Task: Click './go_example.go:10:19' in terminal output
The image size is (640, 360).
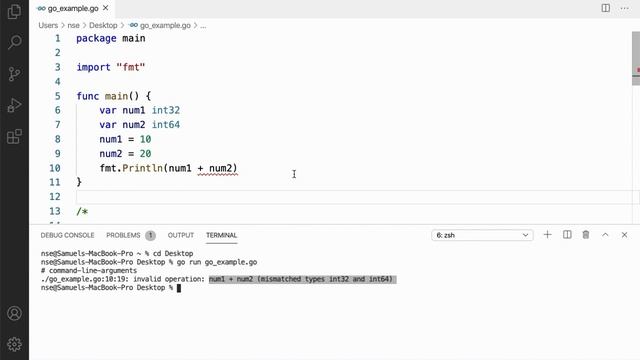Action: coord(84,279)
